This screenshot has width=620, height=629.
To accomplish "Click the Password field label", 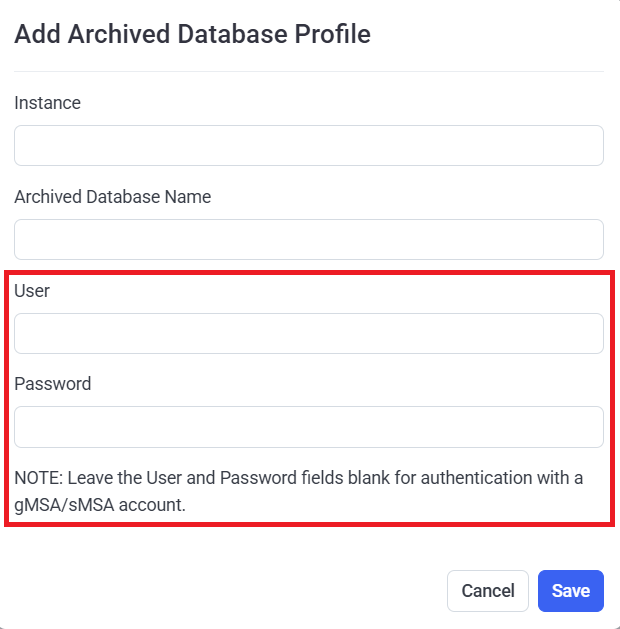I will pos(52,384).
